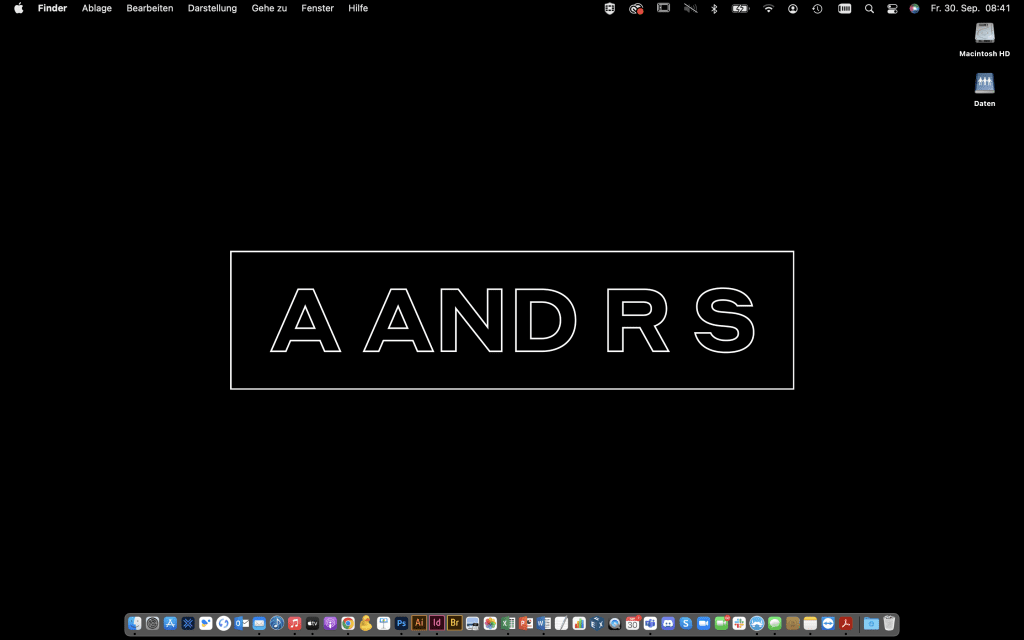Toggle the Bluetooth menu bar icon
This screenshot has width=1024, height=640.
pyautogui.click(x=714, y=8)
